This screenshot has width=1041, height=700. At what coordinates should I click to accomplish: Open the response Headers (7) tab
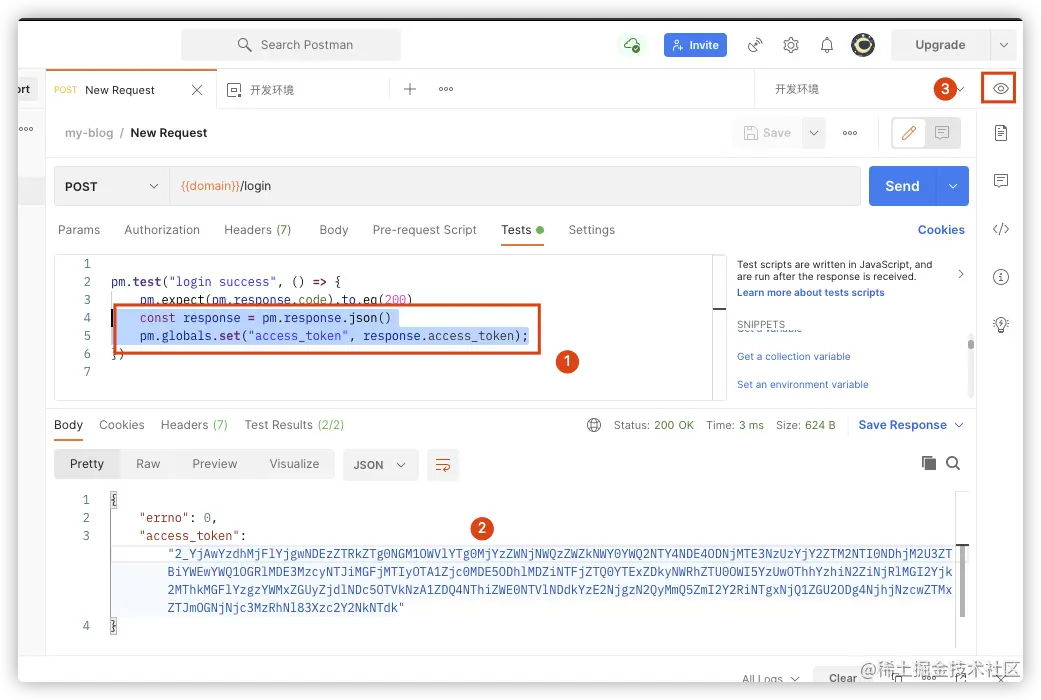coord(194,425)
